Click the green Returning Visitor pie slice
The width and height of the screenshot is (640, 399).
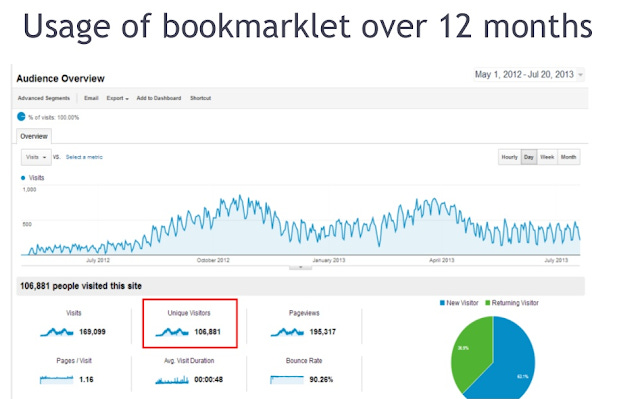click(473, 353)
